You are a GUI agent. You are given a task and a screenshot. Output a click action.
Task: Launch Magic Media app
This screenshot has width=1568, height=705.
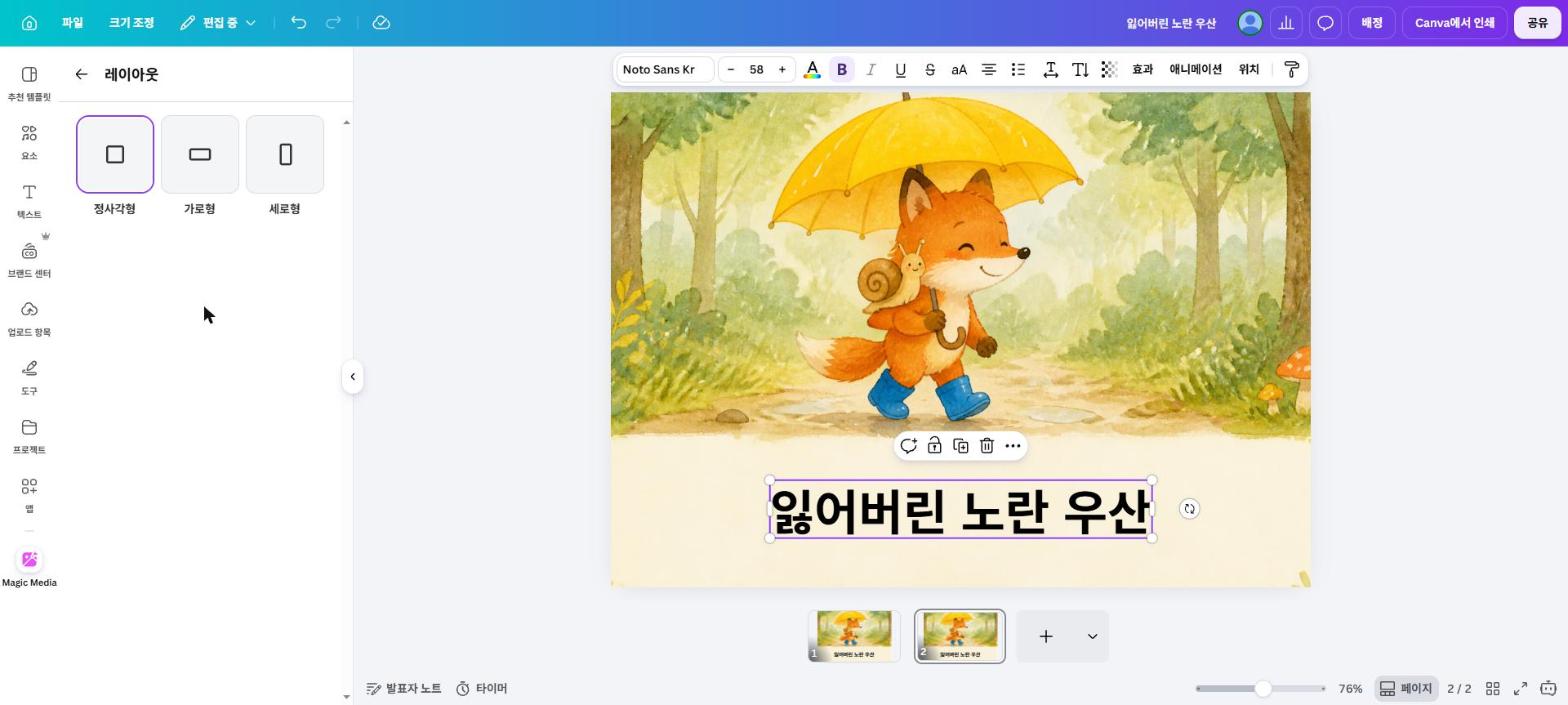click(29, 569)
